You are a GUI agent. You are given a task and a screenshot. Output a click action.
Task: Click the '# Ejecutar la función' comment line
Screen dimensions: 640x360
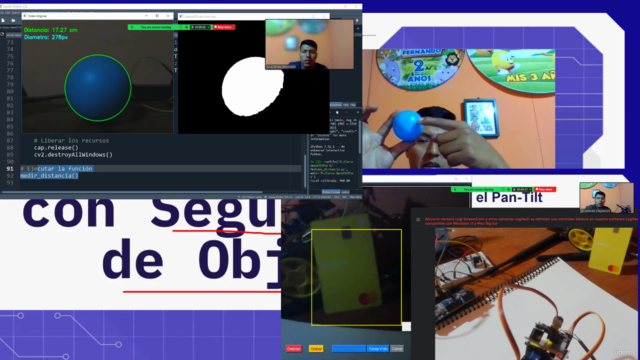coord(57,169)
